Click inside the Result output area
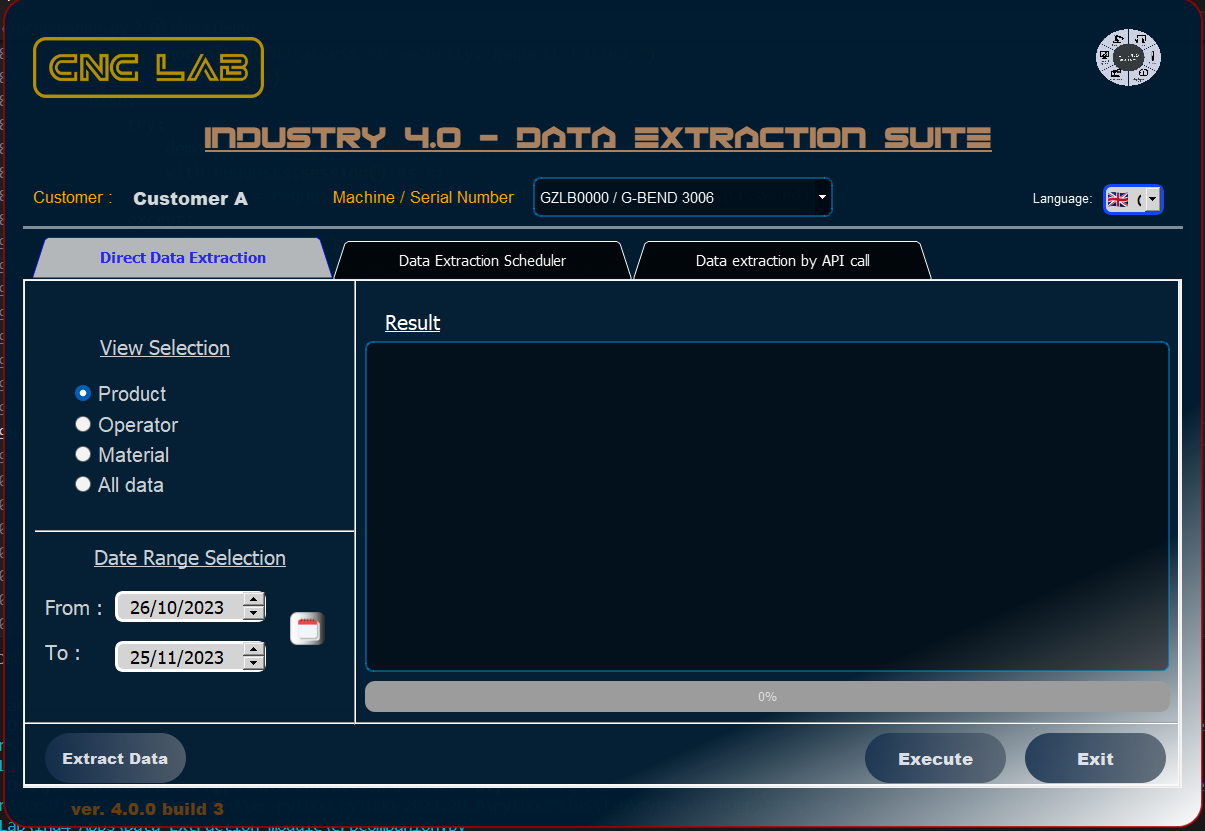Viewport: 1205px width, 831px height. pyautogui.click(x=767, y=506)
